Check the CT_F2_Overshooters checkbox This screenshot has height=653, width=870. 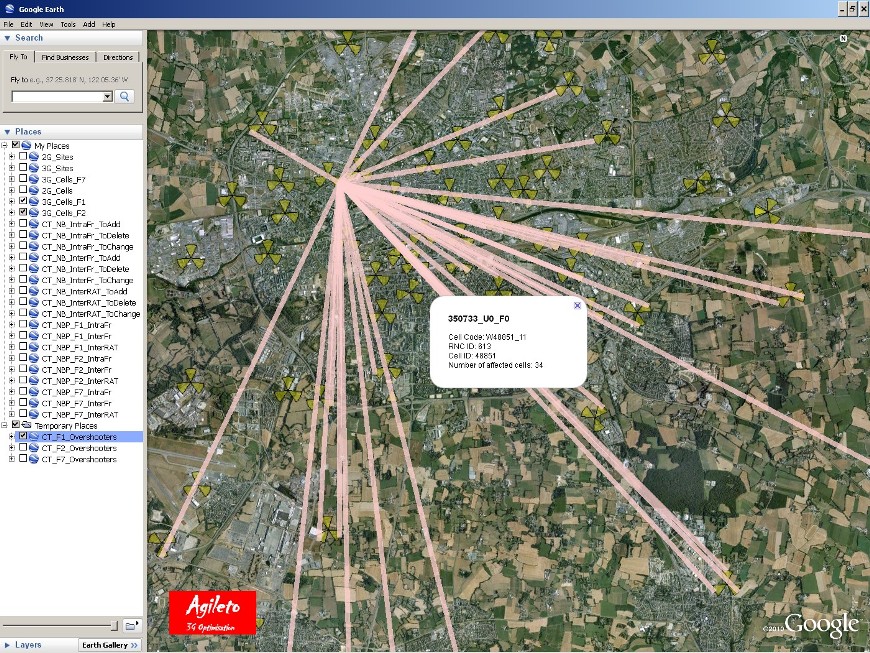(23, 448)
